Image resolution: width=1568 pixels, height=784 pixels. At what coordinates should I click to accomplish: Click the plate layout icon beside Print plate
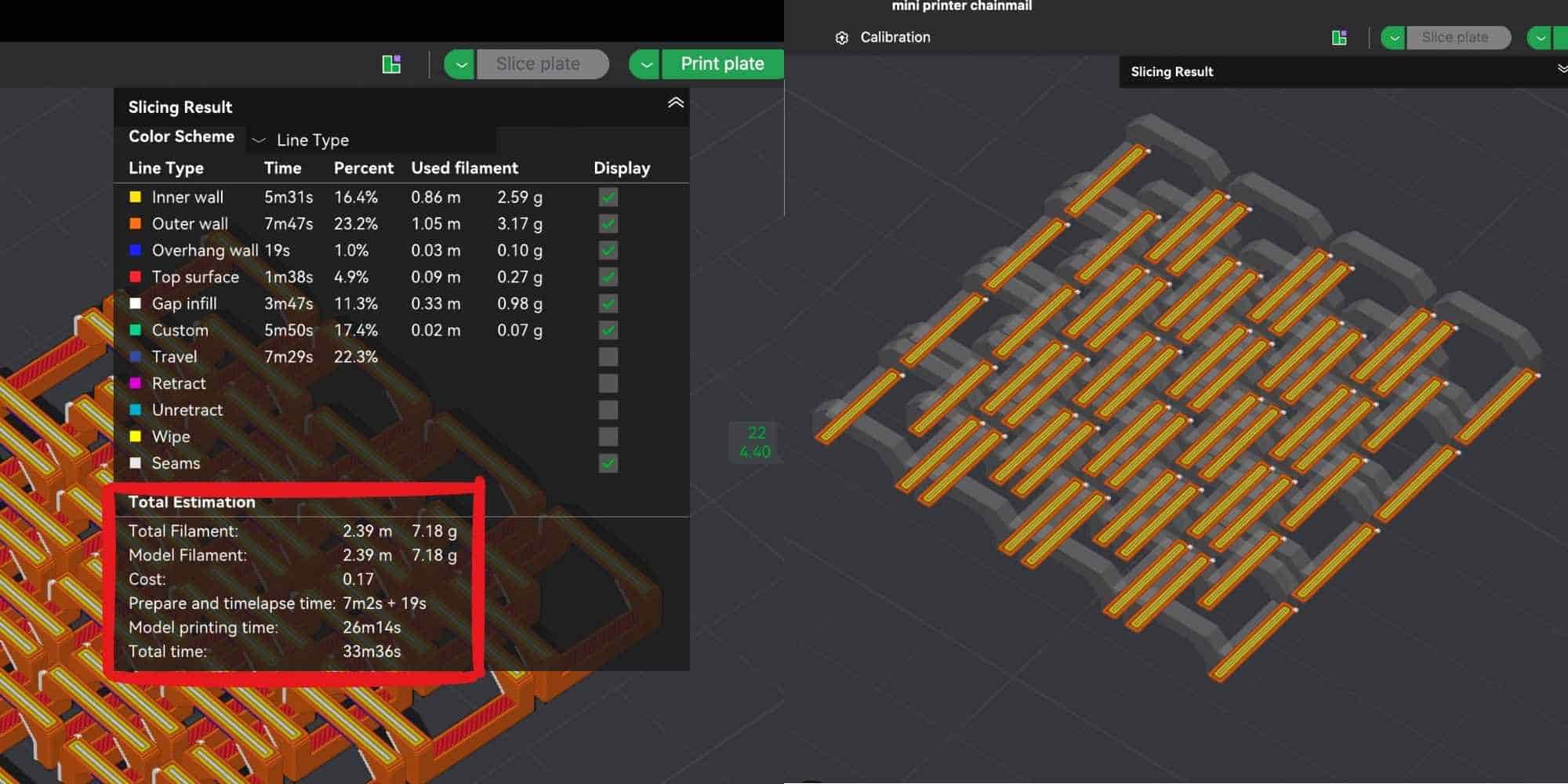pos(391,64)
